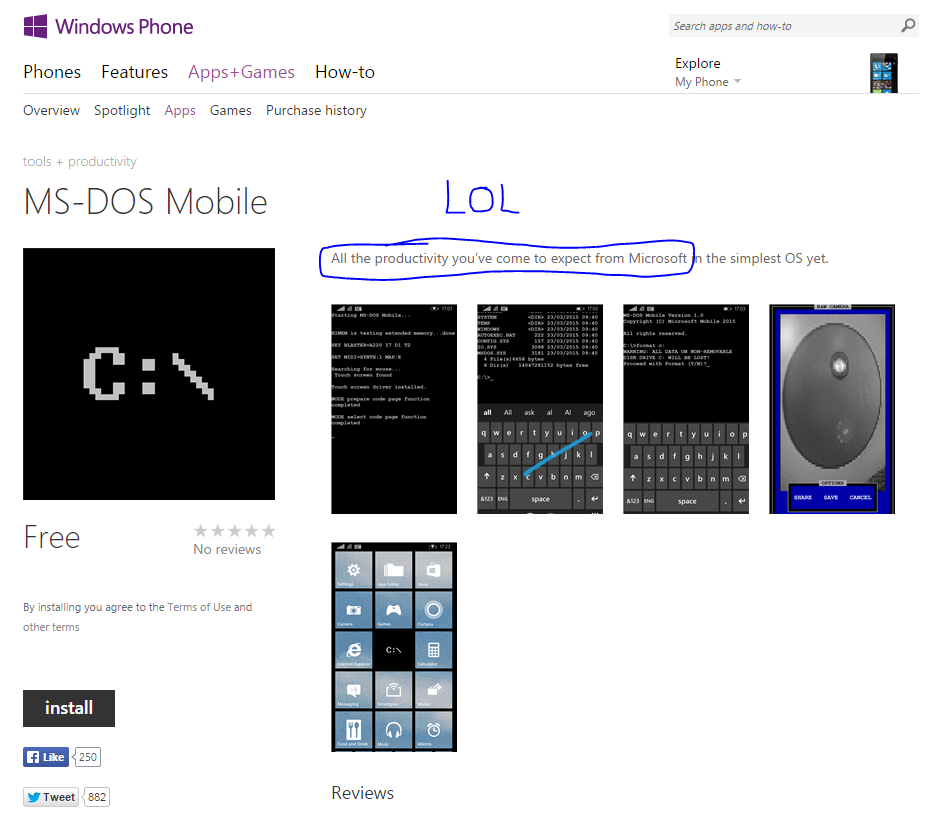Select the Apps sub-tab
The width and height of the screenshot is (937, 820).
[180, 111]
